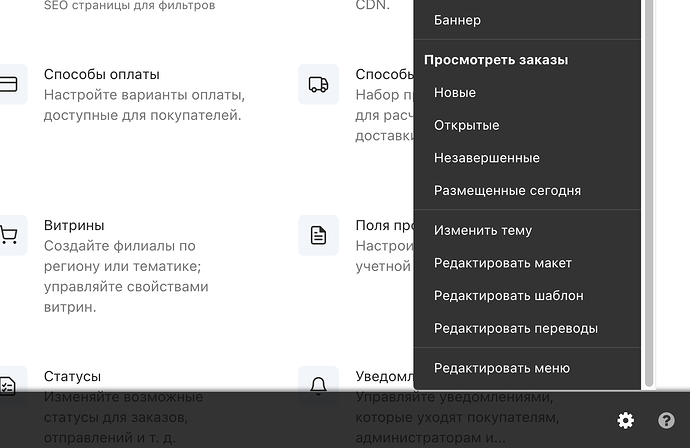The image size is (690, 448).
Task: Select Баннер menu entry
Action: (527, 20)
